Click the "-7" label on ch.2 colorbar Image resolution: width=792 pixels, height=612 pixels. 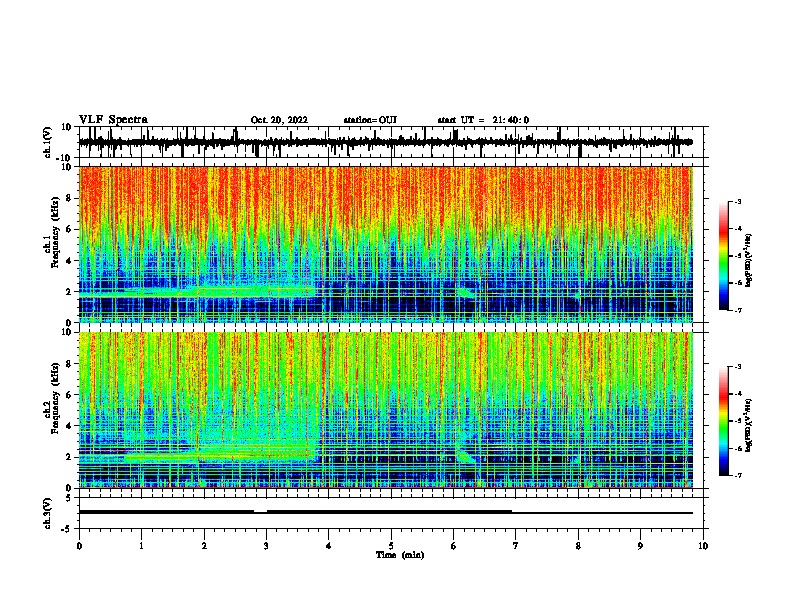[x=737, y=476]
